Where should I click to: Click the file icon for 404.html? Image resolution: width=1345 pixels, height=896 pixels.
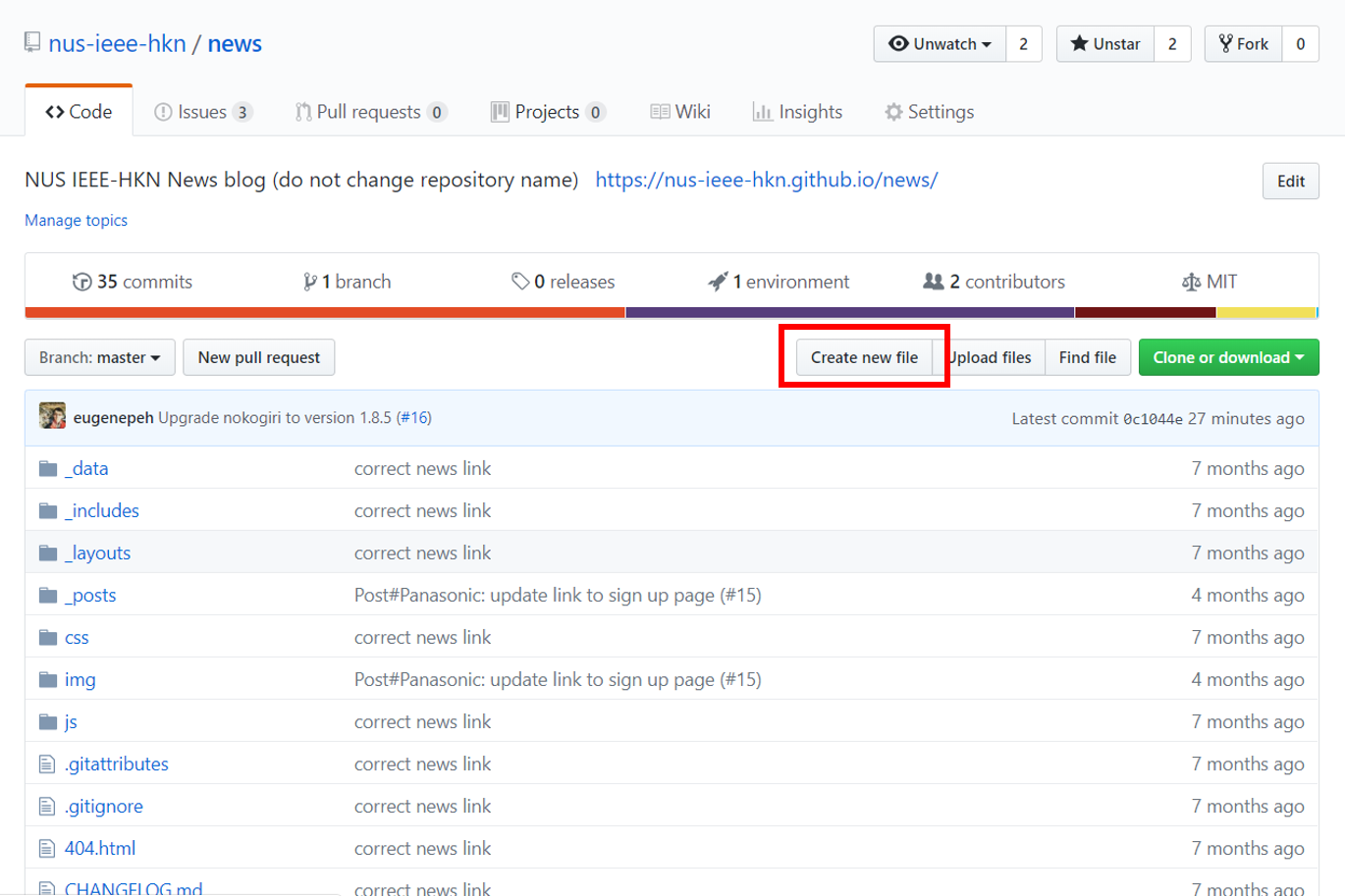pos(47,848)
